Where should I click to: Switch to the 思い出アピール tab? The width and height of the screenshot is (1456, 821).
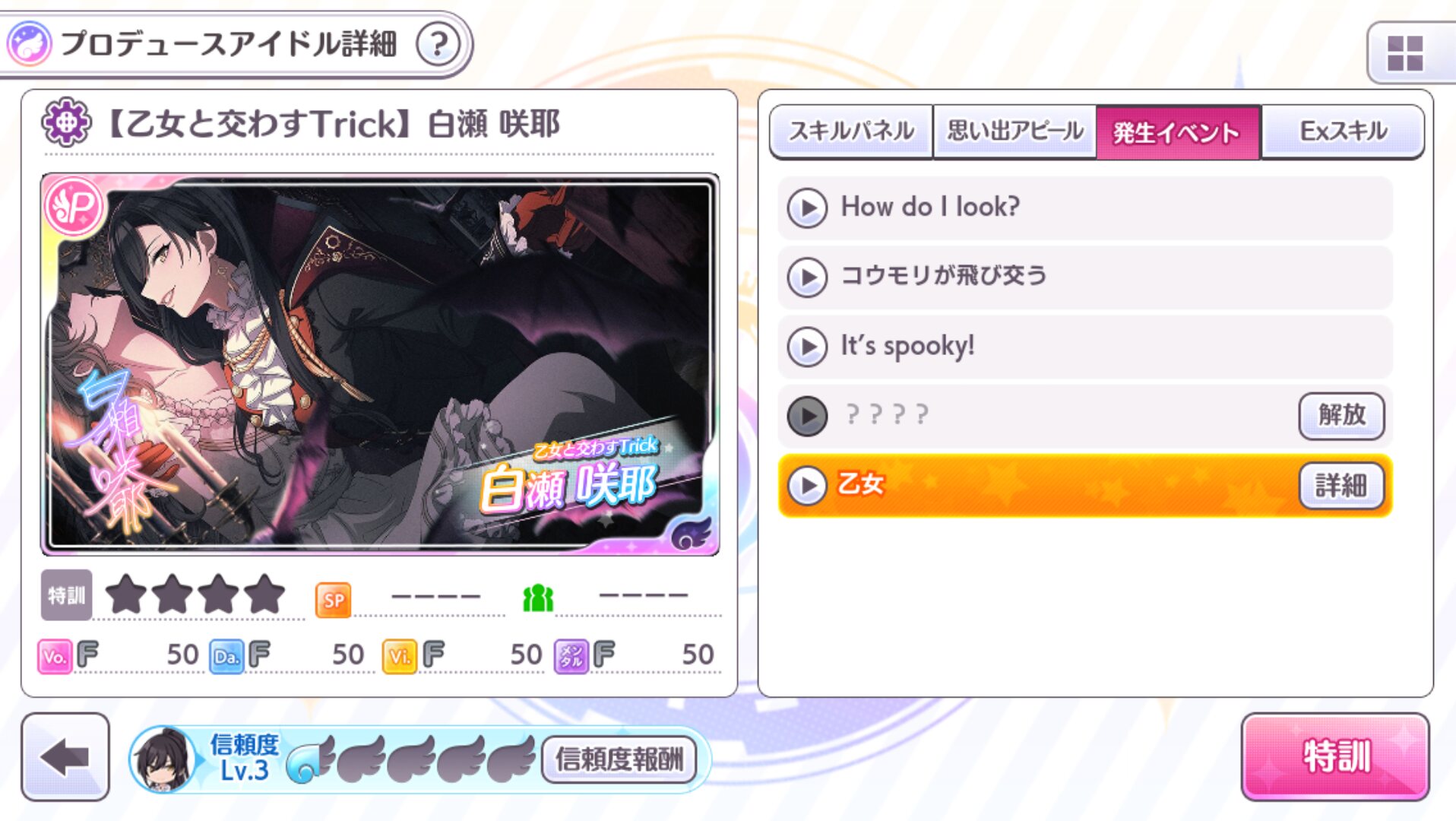pos(1014,132)
